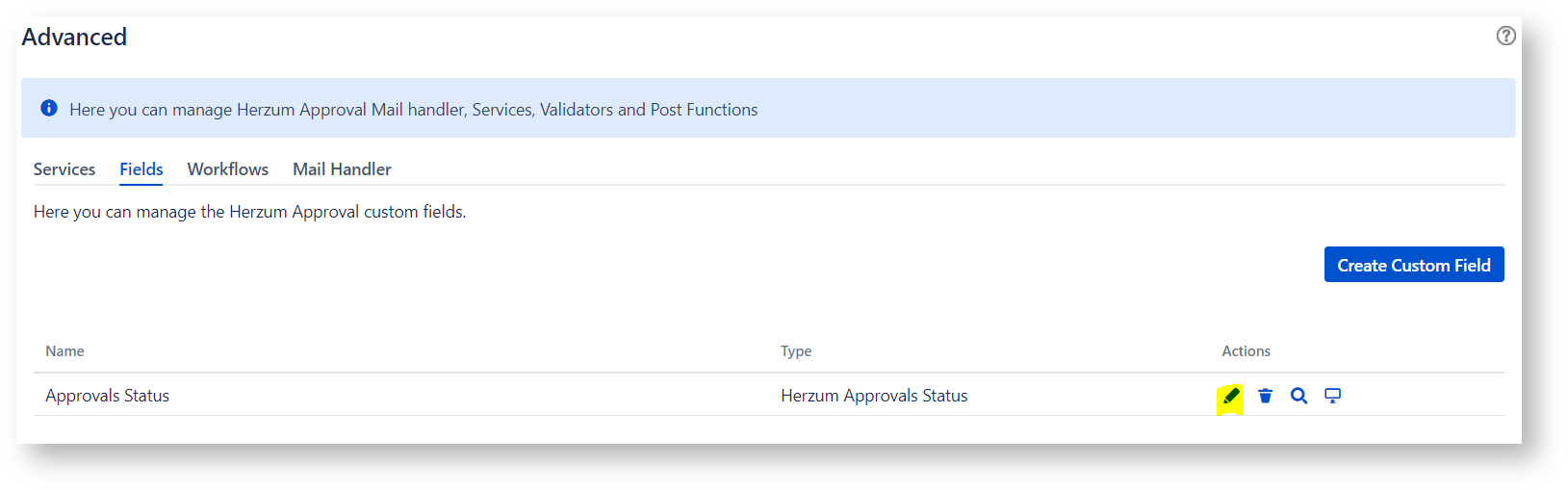Click the blue info icon in banner
The width and height of the screenshot is (1568, 490).
click(x=49, y=108)
